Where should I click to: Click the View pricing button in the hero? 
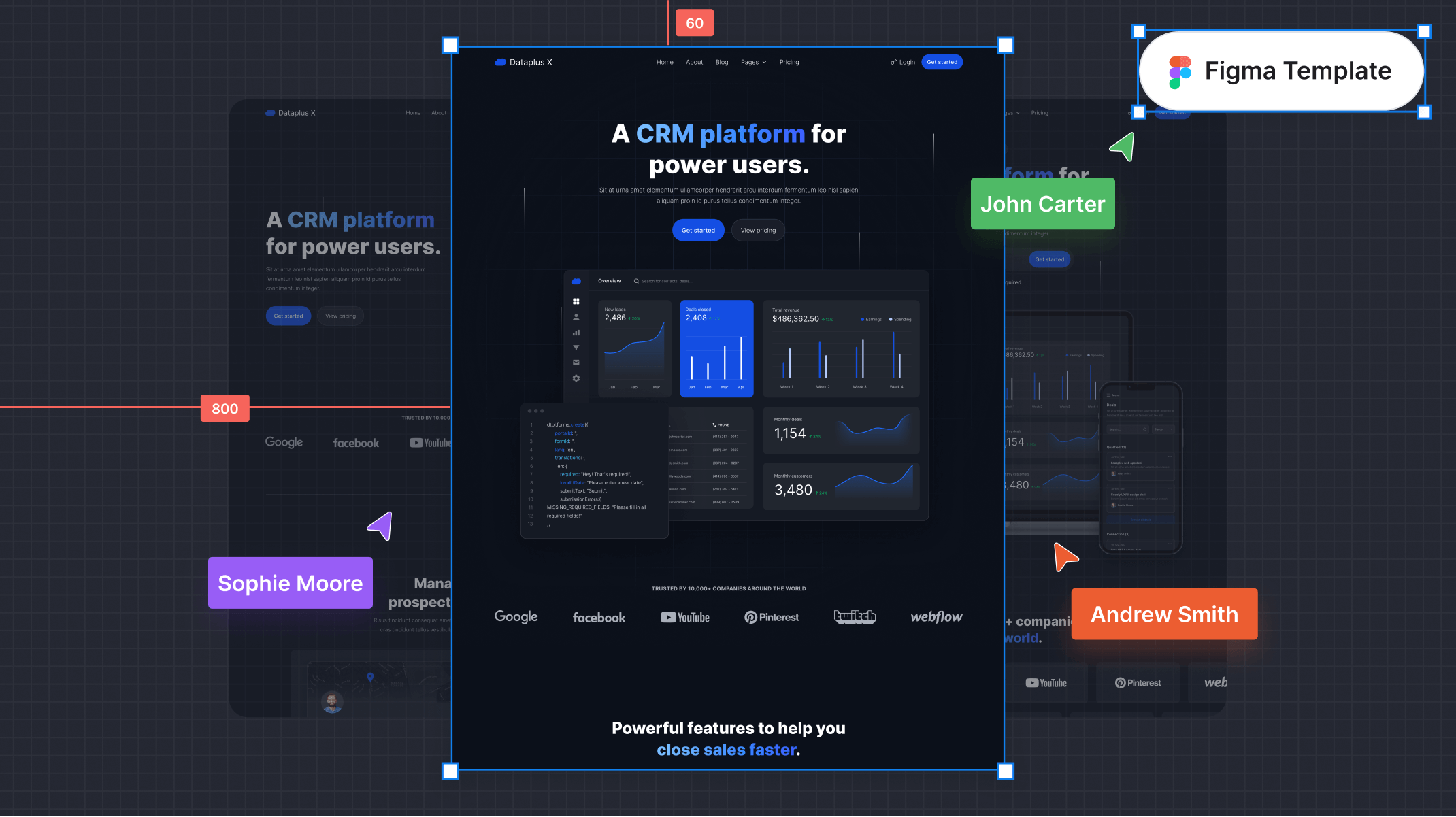click(758, 230)
